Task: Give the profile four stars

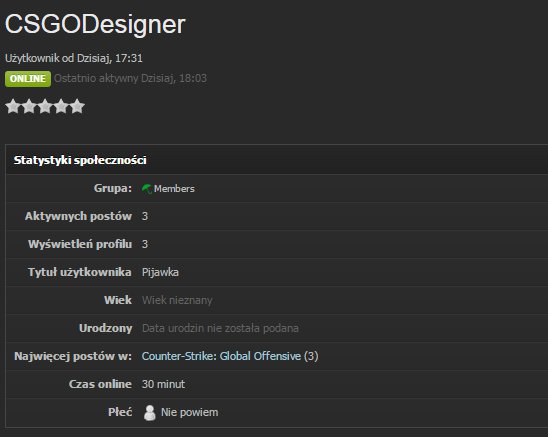Action: coord(61,106)
